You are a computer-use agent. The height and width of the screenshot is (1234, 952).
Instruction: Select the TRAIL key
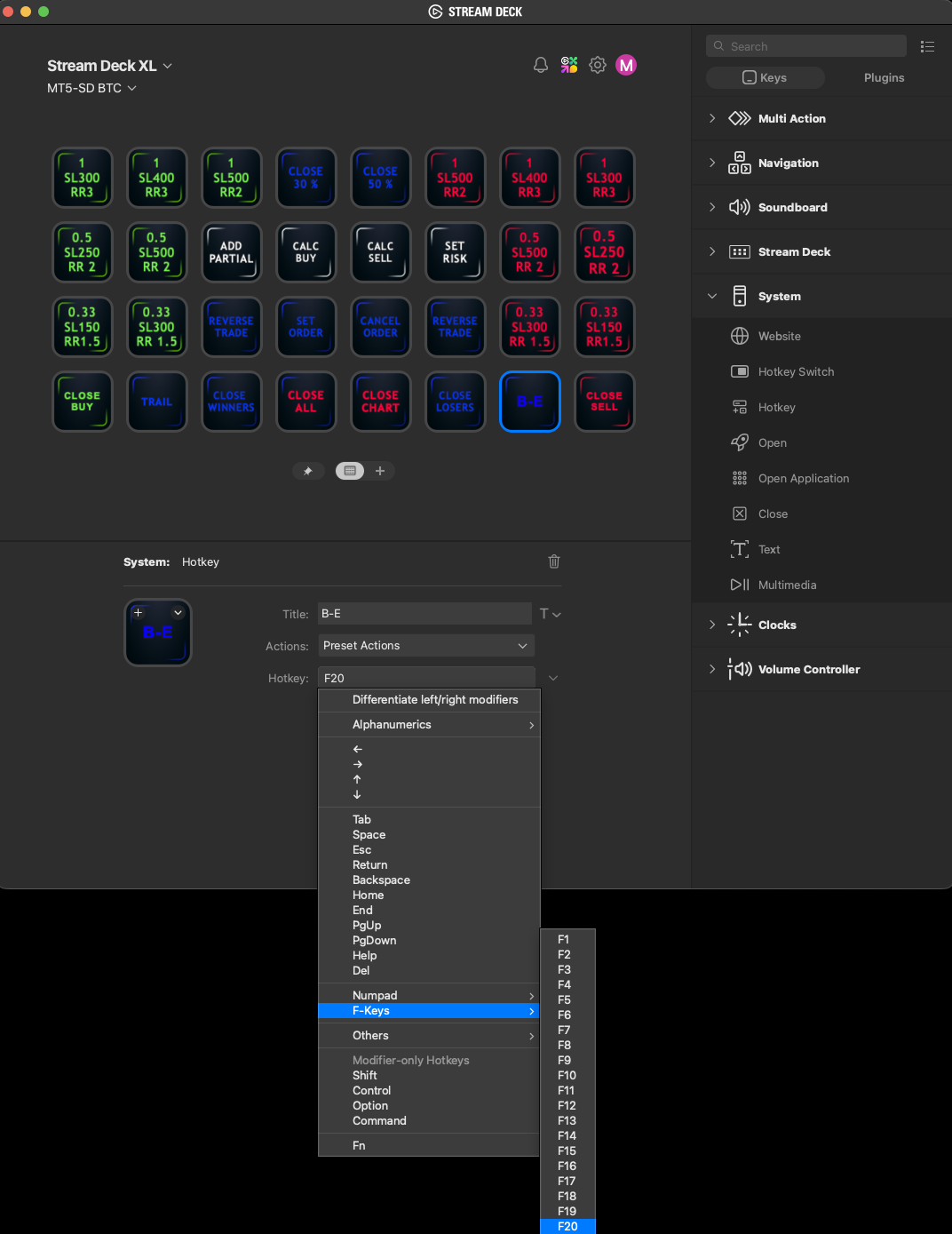point(156,402)
